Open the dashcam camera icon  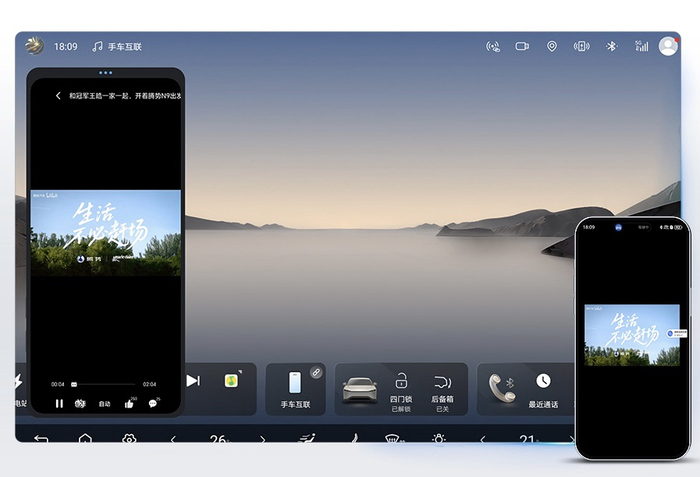click(522, 46)
